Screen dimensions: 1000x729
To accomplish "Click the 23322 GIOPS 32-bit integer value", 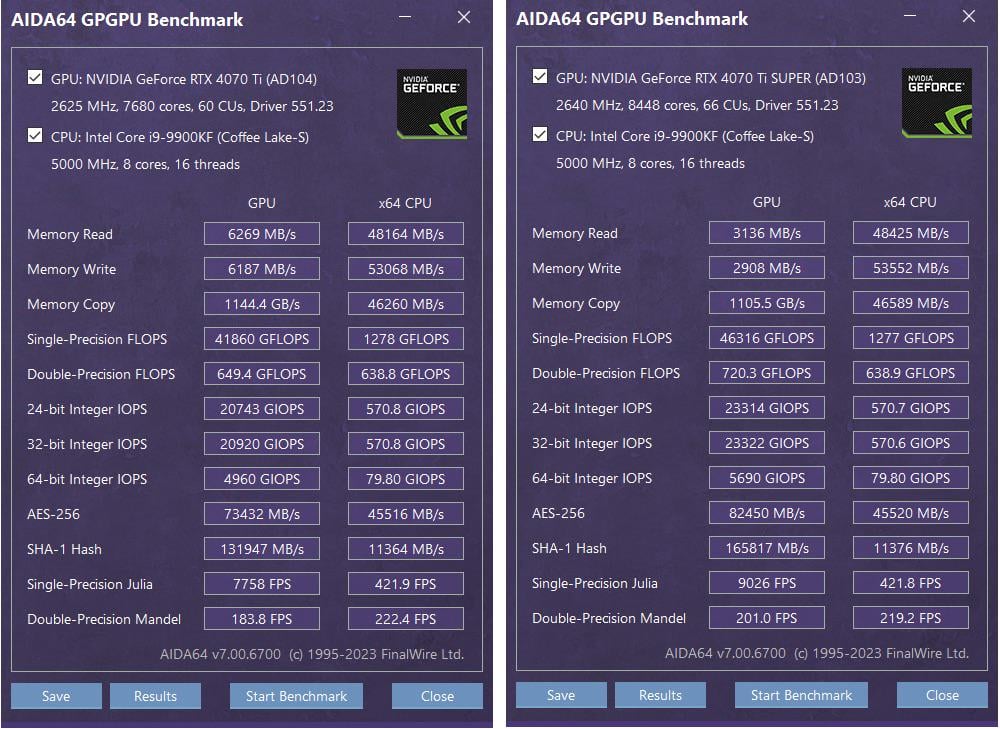I will [x=767, y=443].
